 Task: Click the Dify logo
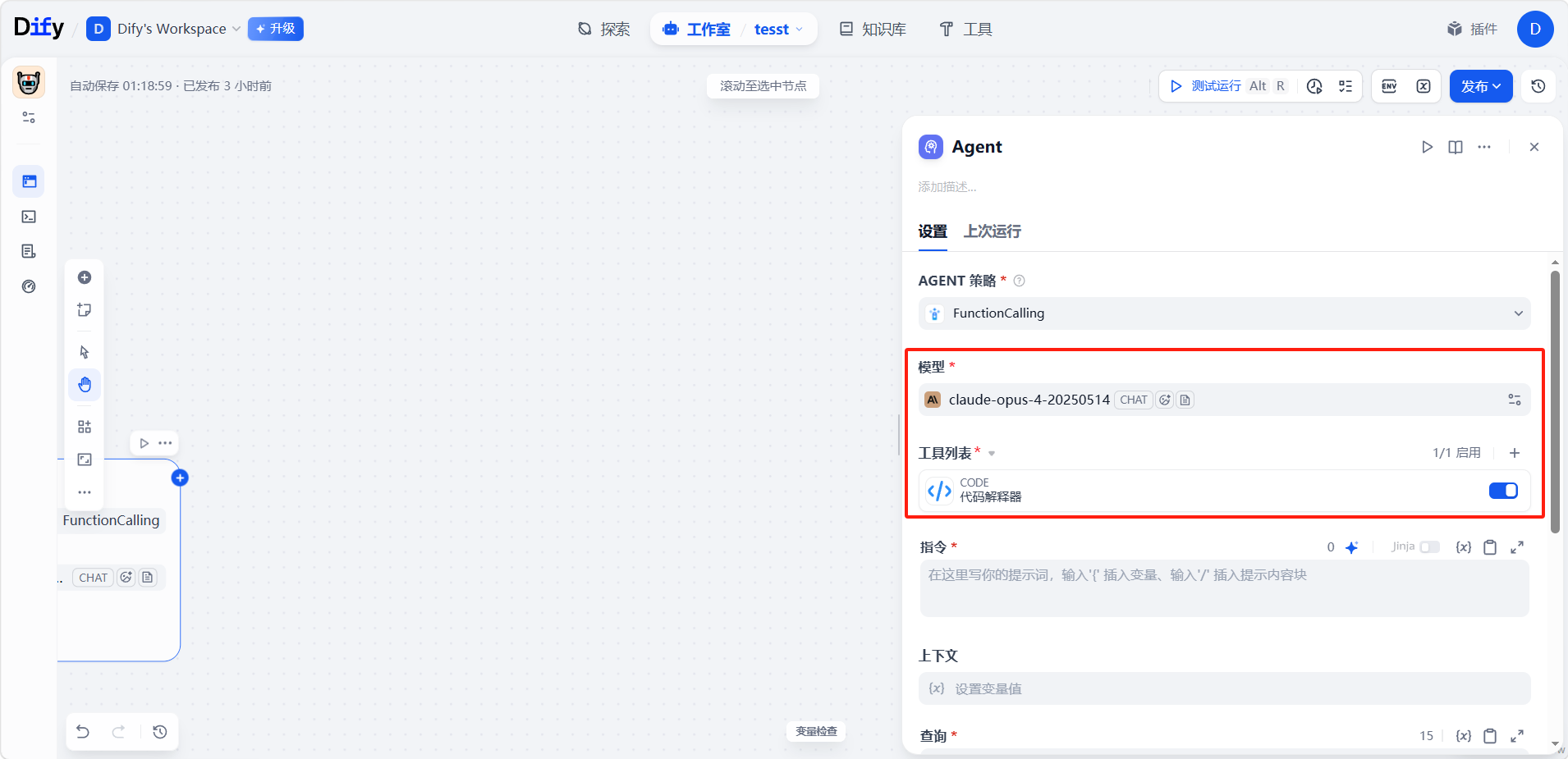(39, 28)
